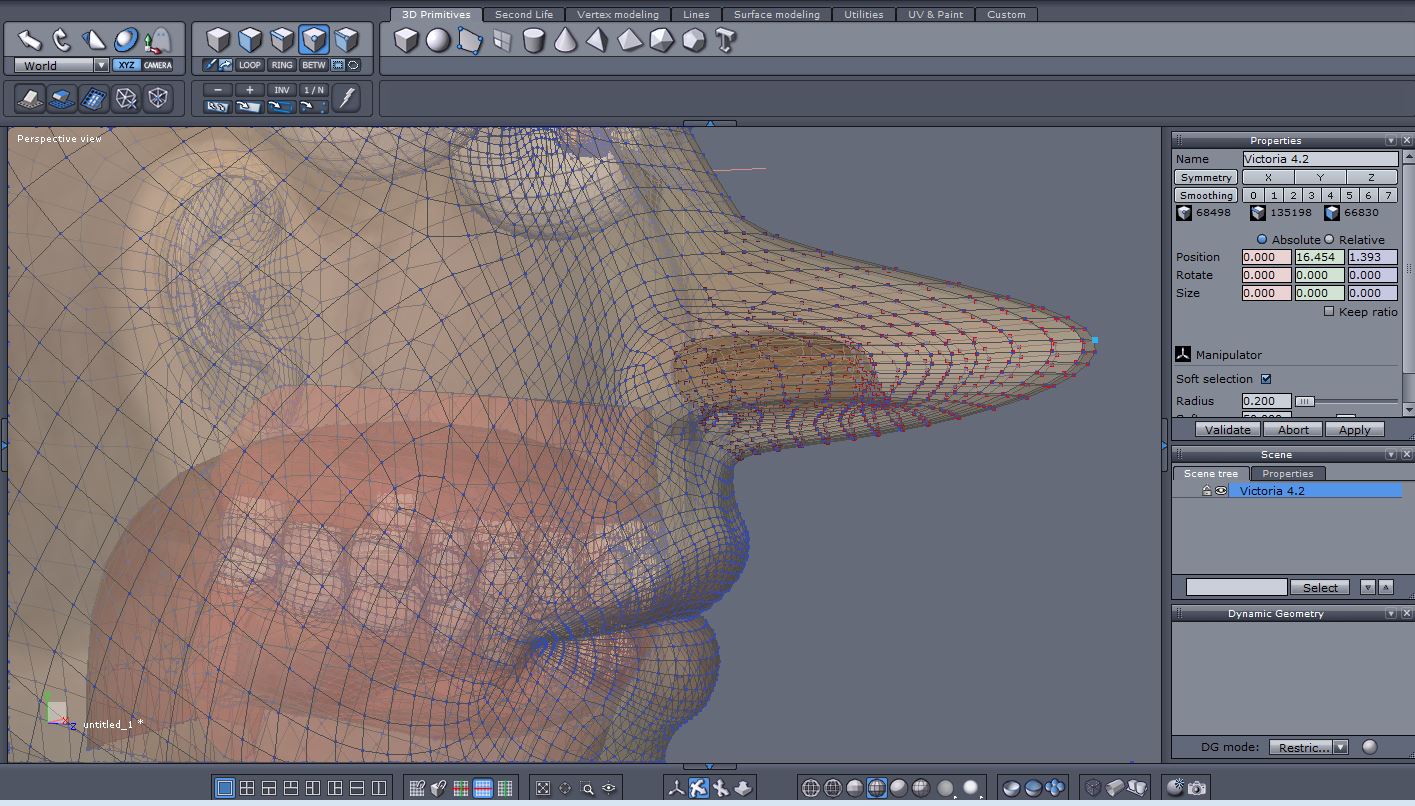Open the World coordinate dropdown
The width and height of the screenshot is (1415, 806).
pos(100,66)
